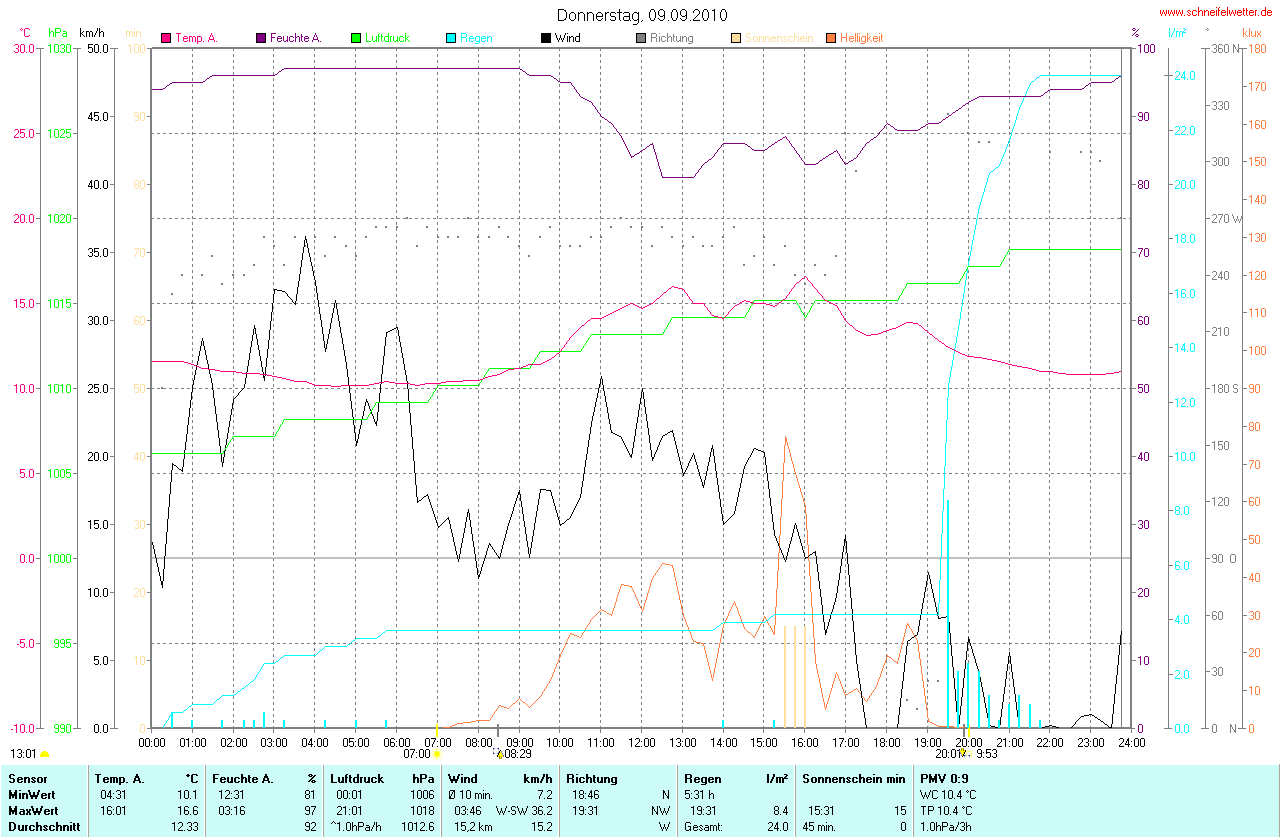The height and width of the screenshot is (837, 1280).
Task: Click the average temperature value 12.33
Action: pyautogui.click(x=185, y=826)
